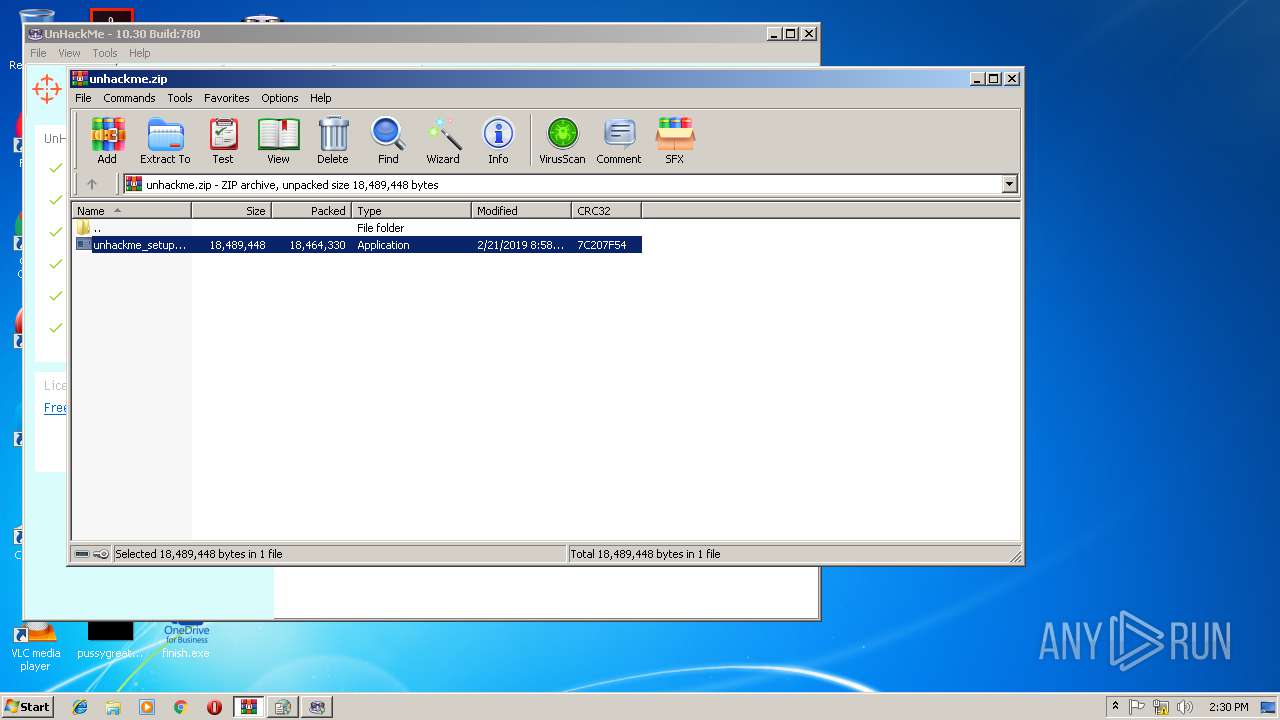Open the Favorites menu
The width and height of the screenshot is (1280, 720).
tap(227, 98)
